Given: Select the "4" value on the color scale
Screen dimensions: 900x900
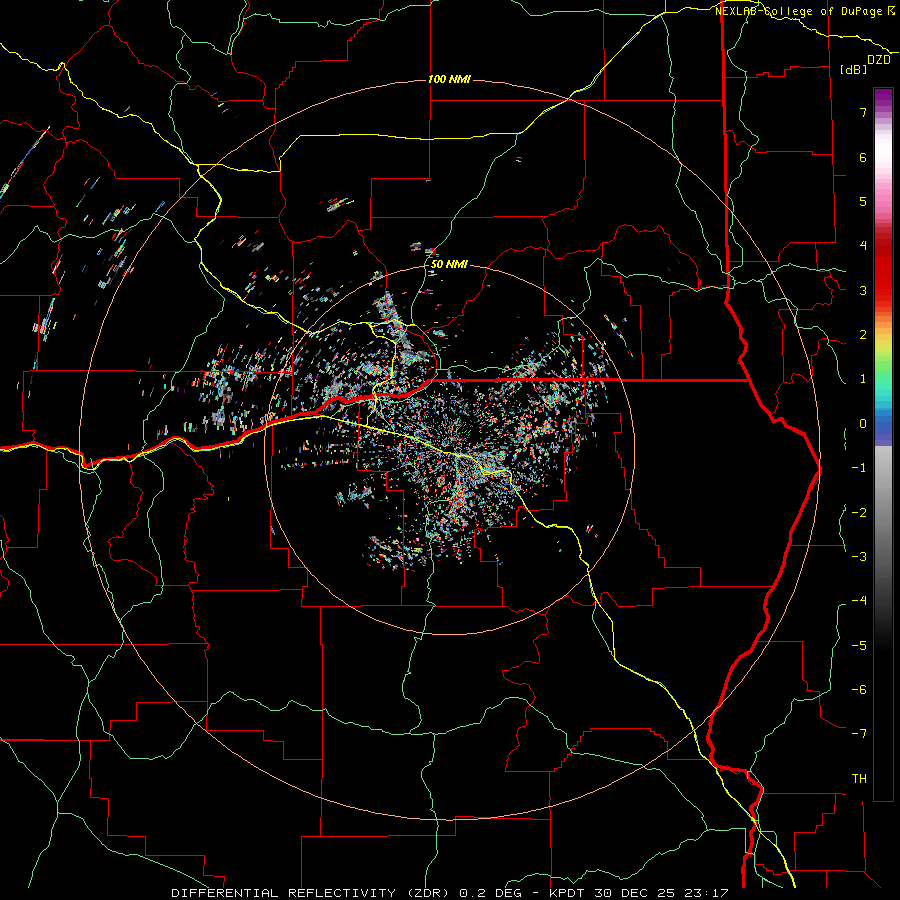Looking at the screenshot, I should coord(863,246).
